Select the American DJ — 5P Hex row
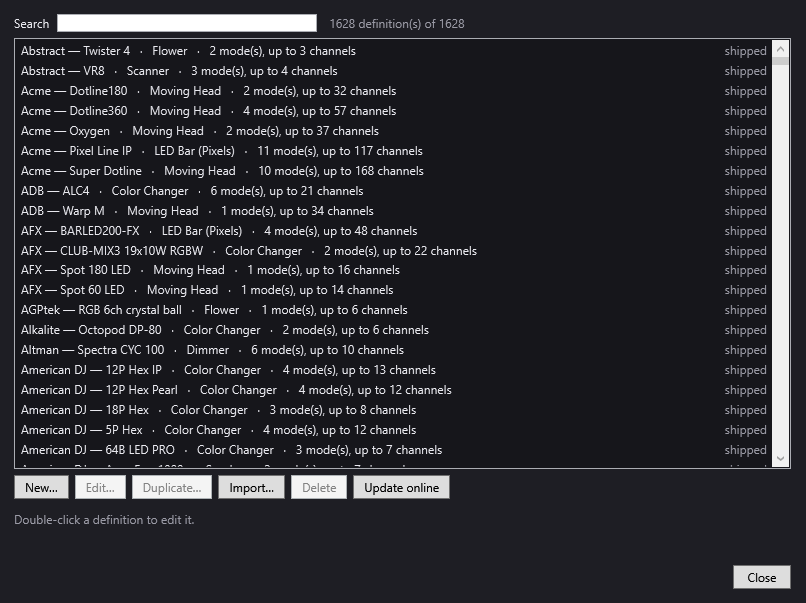Screen dimensions: 806x603 pyautogui.click(x=393, y=430)
